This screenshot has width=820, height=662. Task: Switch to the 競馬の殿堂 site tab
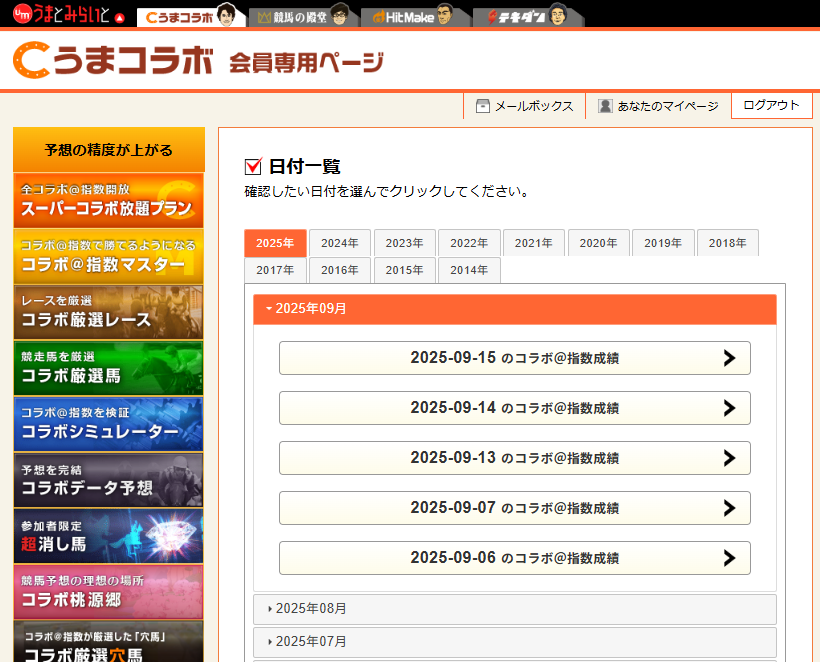303,16
